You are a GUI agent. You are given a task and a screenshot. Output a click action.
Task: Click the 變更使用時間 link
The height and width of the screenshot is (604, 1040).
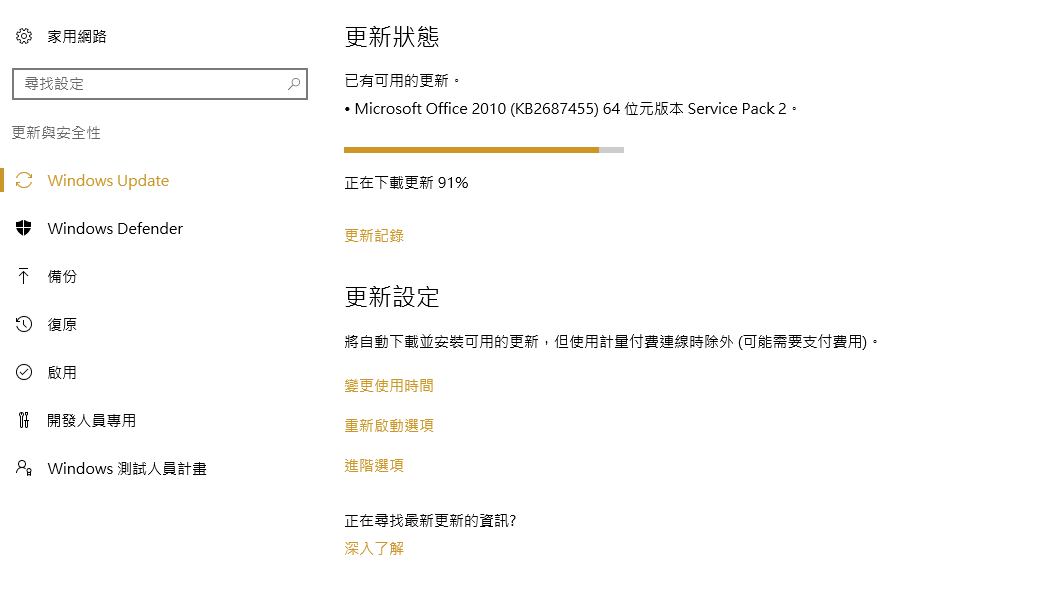389,386
